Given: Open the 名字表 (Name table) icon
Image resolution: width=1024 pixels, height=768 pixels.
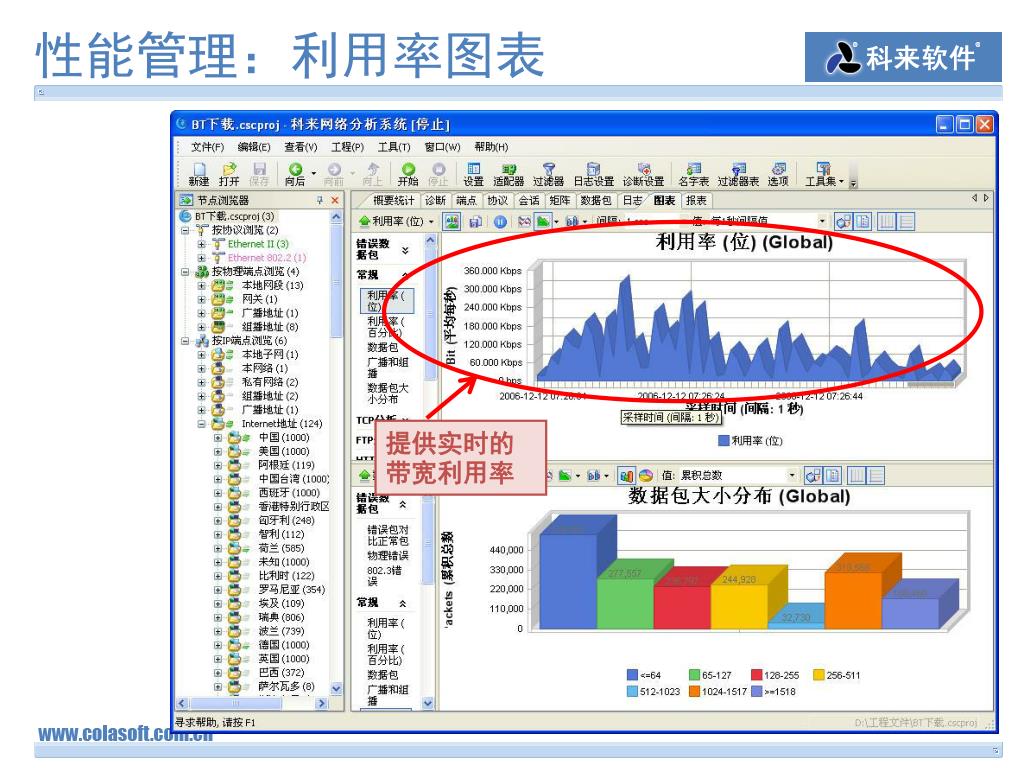Looking at the screenshot, I should pyautogui.click(x=694, y=175).
